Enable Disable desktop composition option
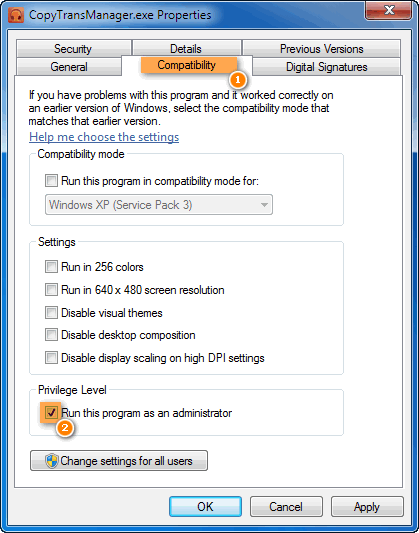Image resolution: width=419 pixels, height=533 pixels. click(51, 335)
